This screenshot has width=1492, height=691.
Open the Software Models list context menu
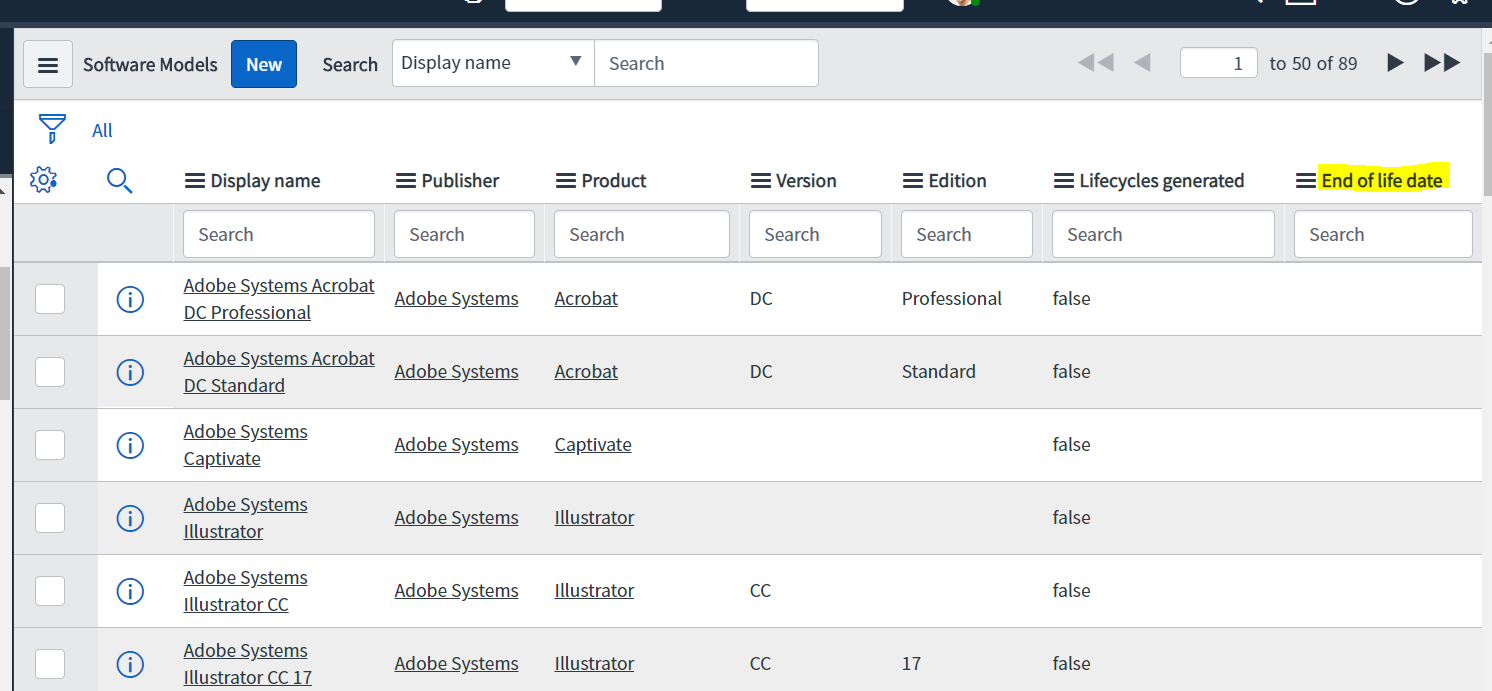(x=48, y=65)
